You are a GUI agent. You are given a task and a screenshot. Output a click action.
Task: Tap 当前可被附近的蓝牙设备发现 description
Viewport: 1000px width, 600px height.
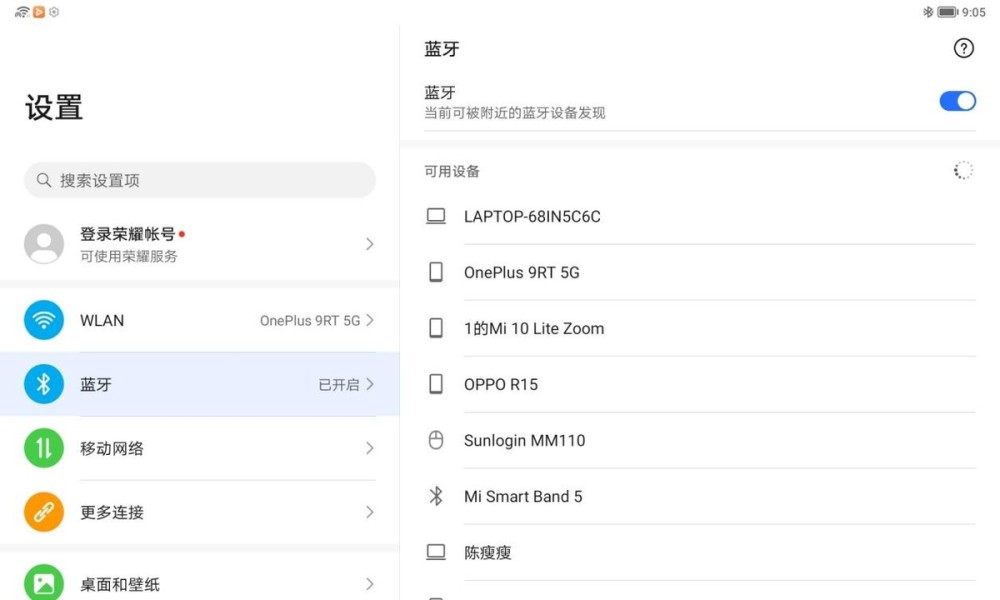point(515,113)
